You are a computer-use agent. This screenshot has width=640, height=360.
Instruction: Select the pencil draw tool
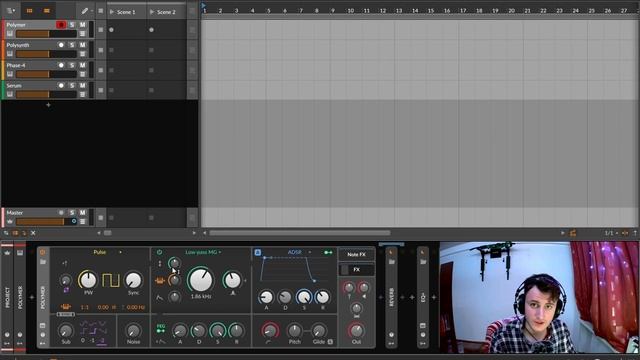pos(84,11)
